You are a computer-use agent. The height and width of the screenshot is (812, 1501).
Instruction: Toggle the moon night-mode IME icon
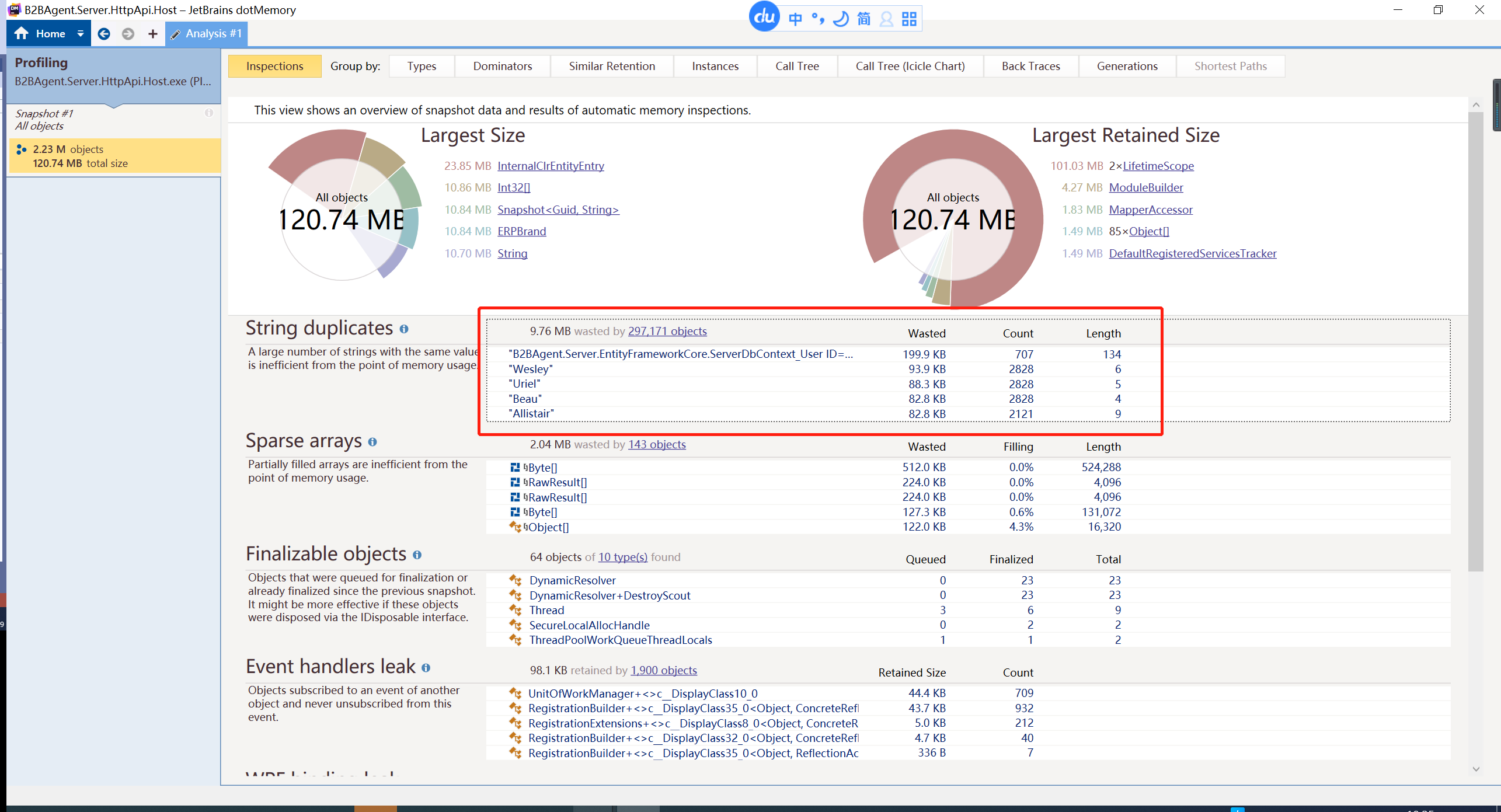(841, 19)
